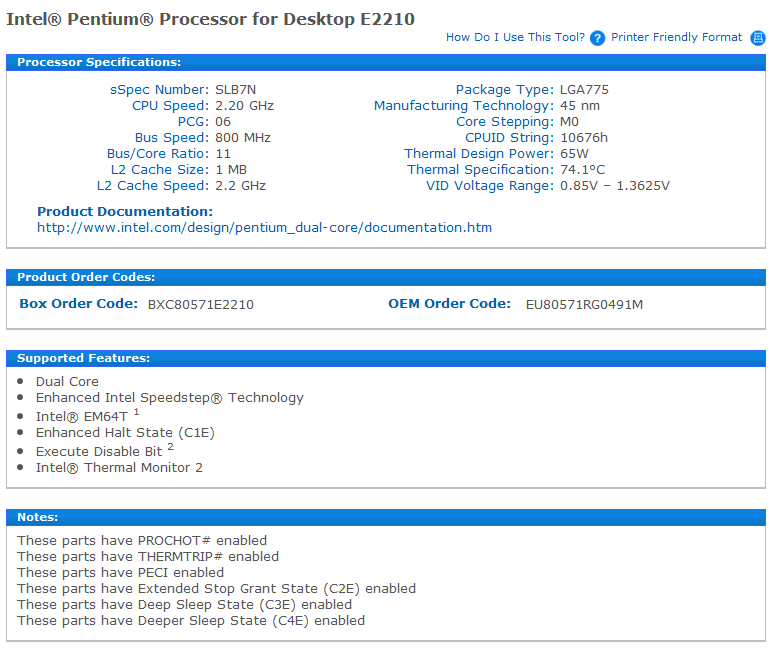The width and height of the screenshot is (777, 654).
Task: Click footnote 2 next to Execute Disable Bit
Action: (x=170, y=447)
